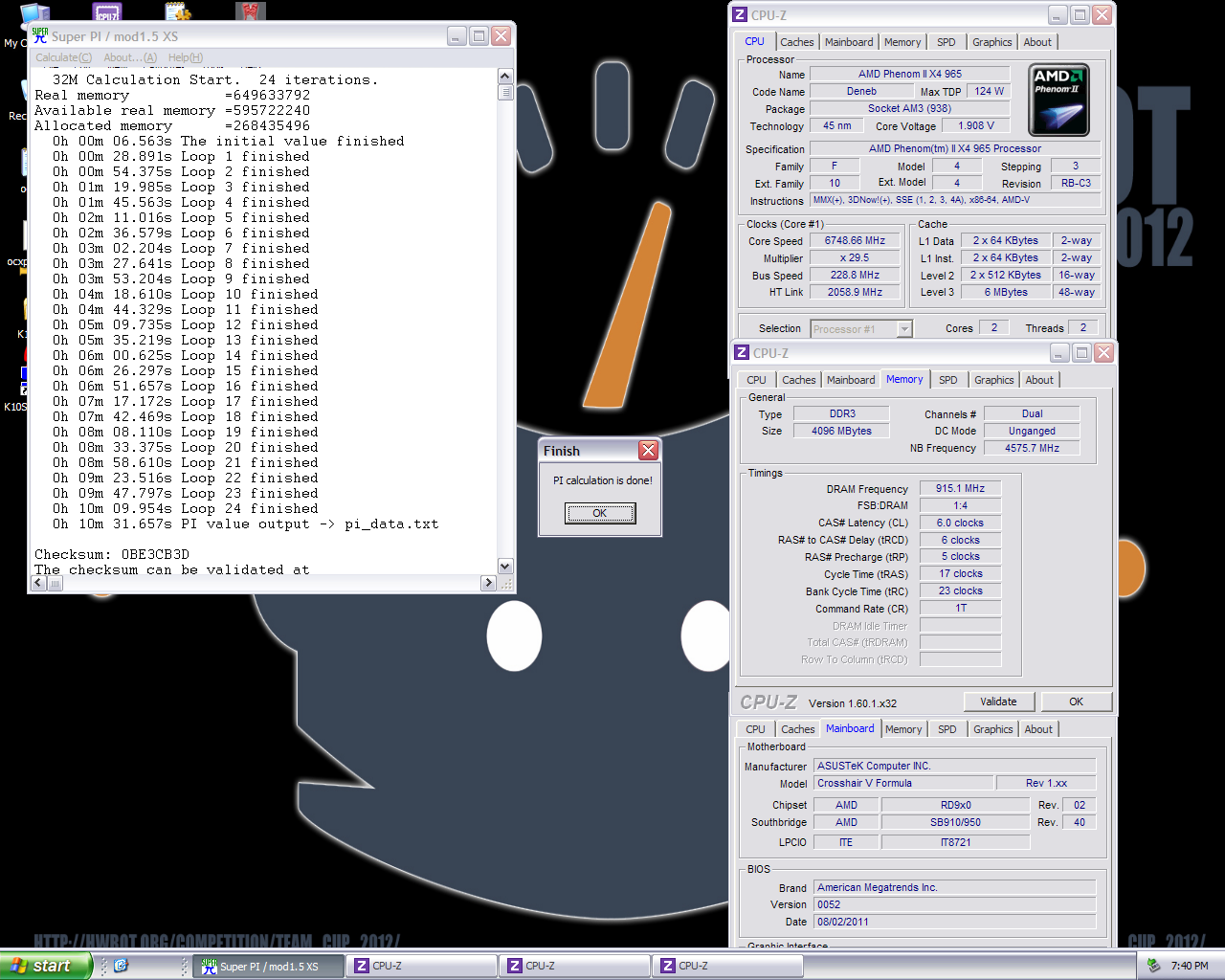Select CPU tab in middle CPU-Z window
Screen dimensions: 1225x980
pyautogui.click(x=757, y=380)
